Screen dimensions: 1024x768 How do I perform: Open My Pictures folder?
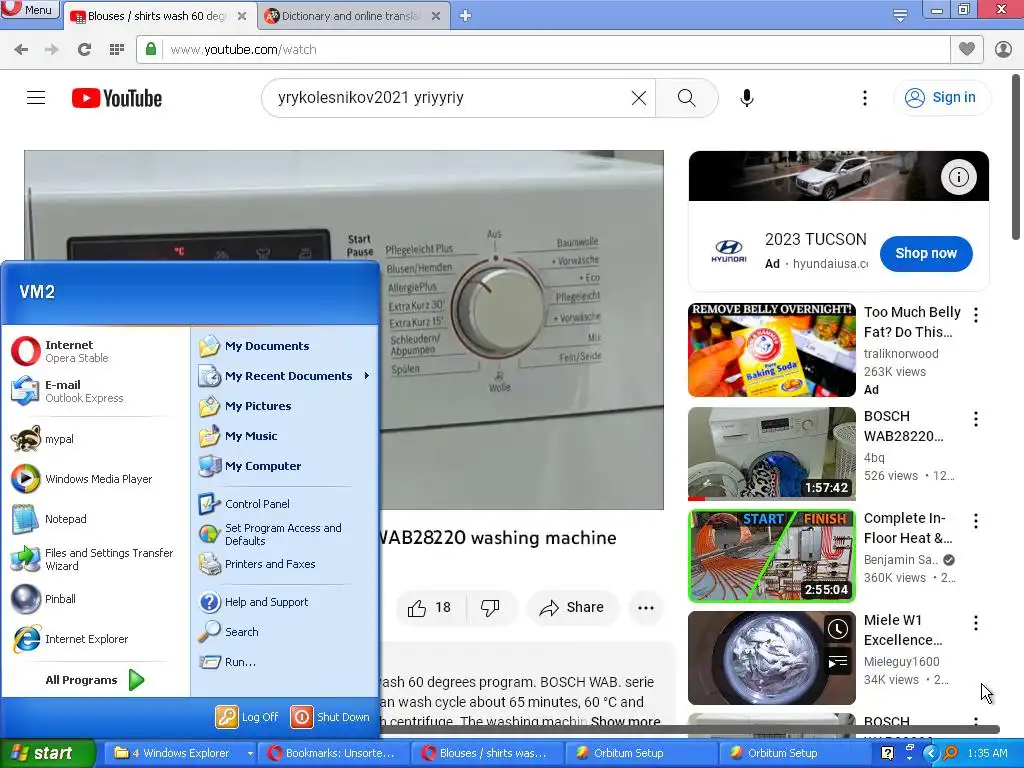click(284, 406)
